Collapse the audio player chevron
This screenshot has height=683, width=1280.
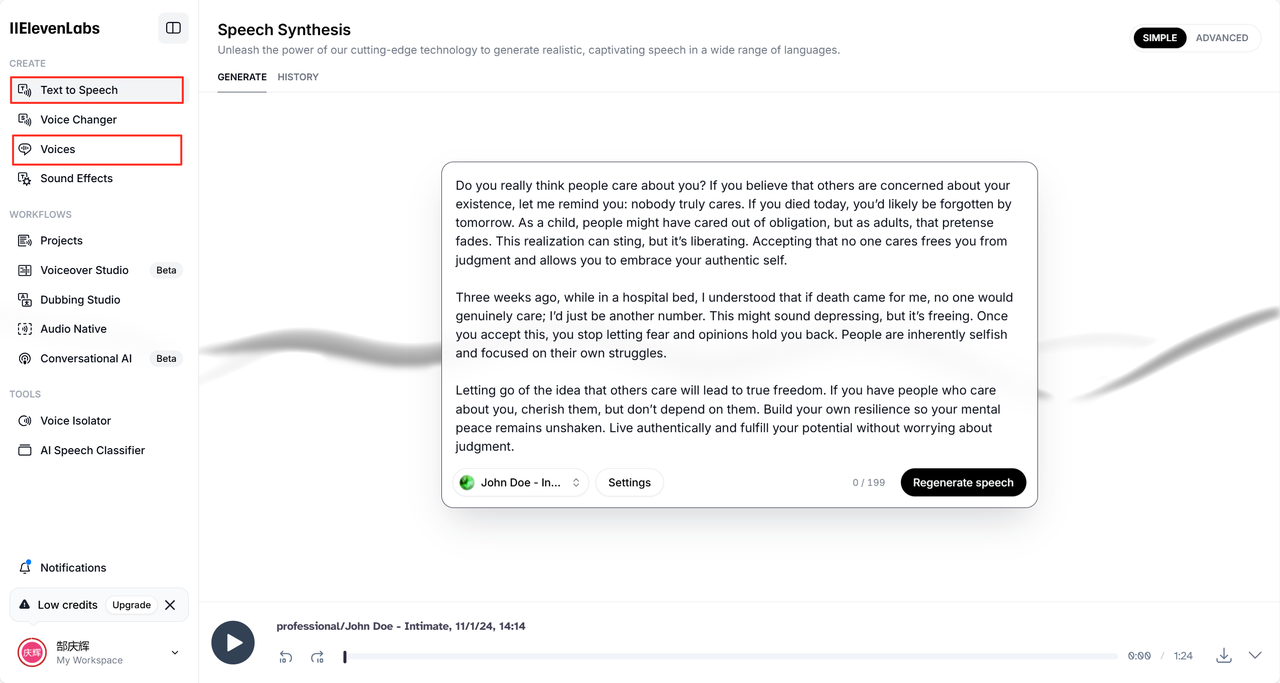(1255, 656)
